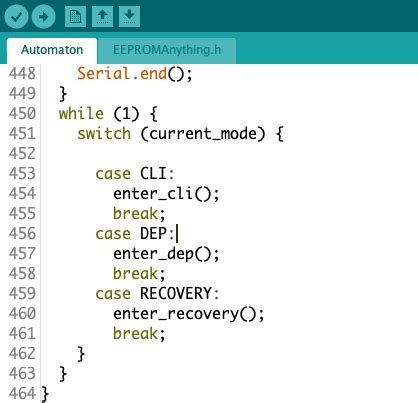
Task: Click the while (1) { statement
Action: (108, 114)
